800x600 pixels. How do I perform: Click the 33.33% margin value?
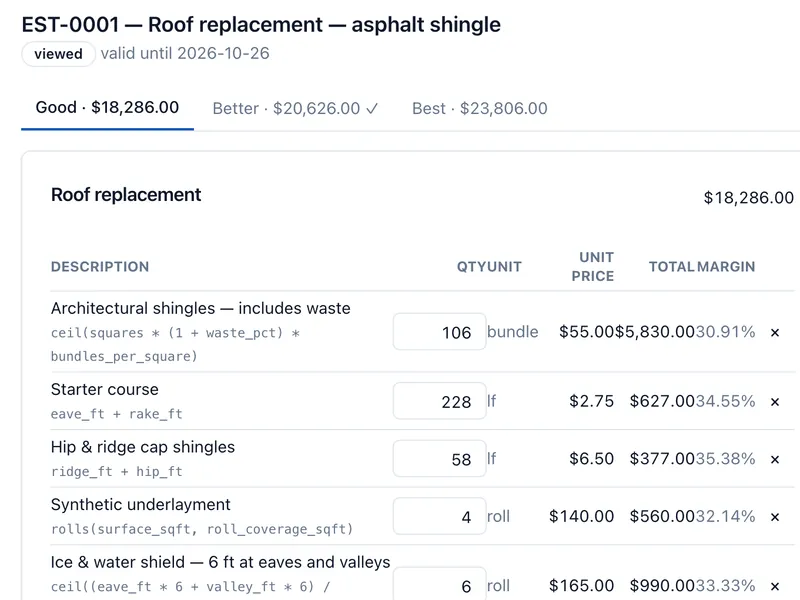(x=725, y=586)
